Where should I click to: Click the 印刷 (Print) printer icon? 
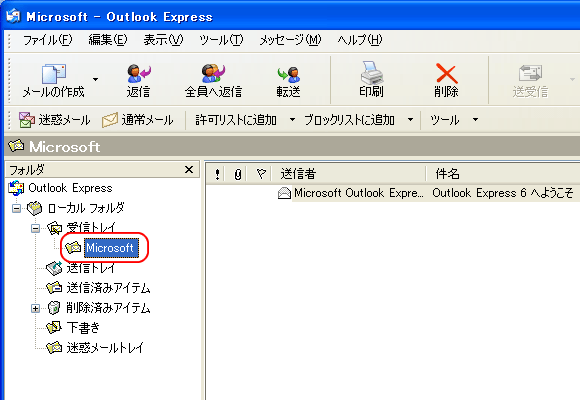pyautogui.click(x=371, y=73)
